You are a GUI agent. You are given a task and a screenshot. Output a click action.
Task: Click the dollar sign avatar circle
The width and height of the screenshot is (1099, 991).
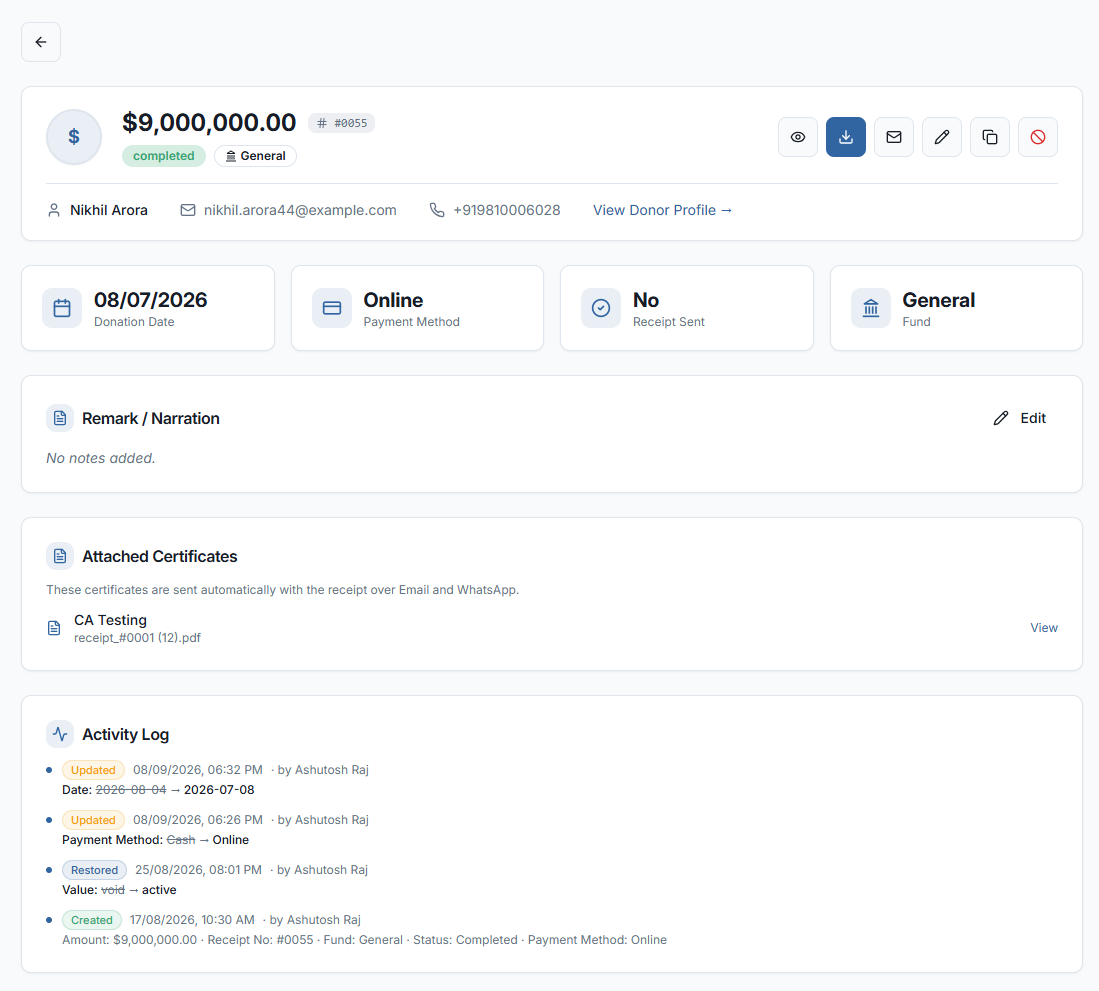pos(74,137)
